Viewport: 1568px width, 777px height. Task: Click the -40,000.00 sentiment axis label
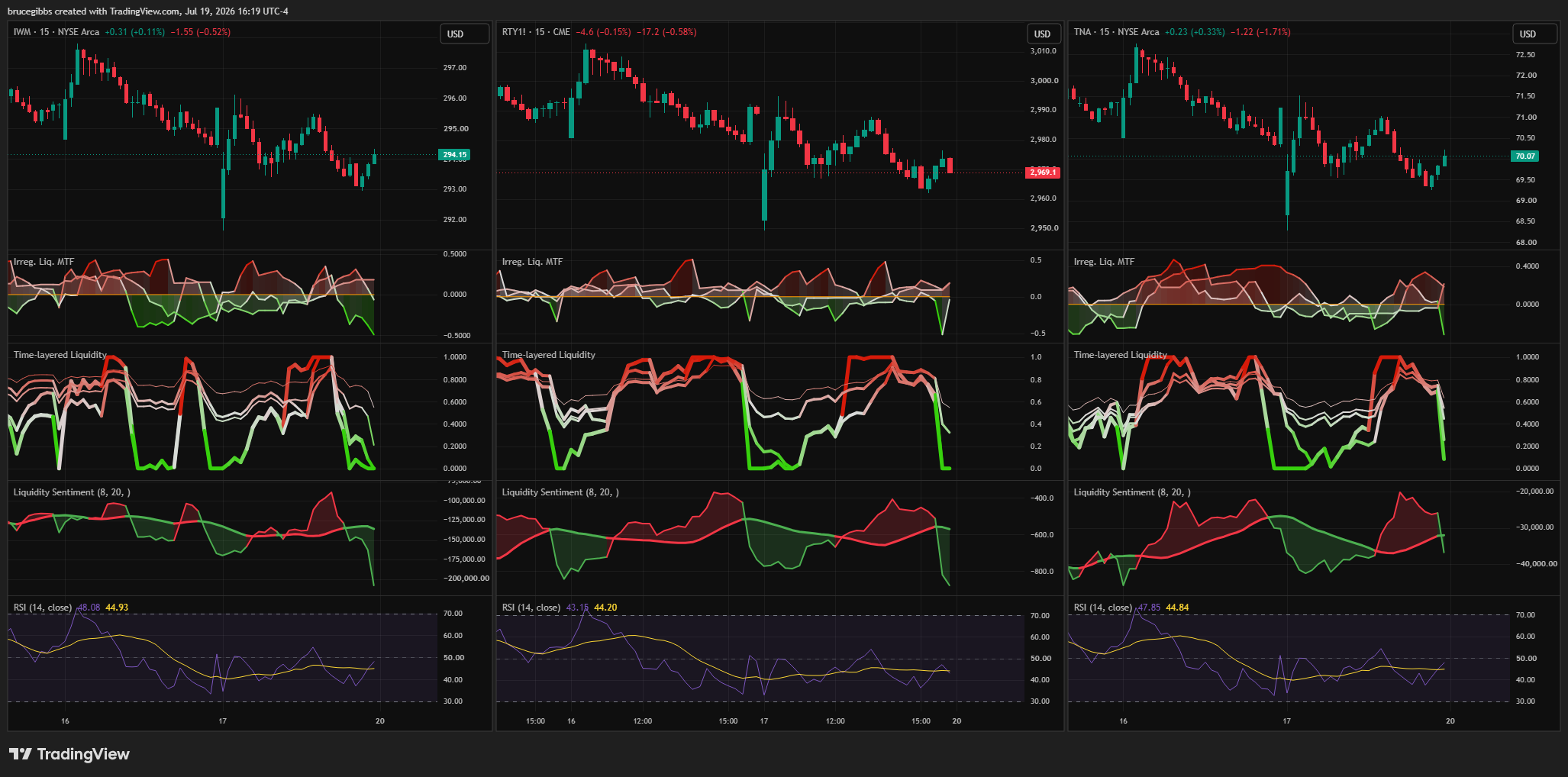[x=1536, y=564]
